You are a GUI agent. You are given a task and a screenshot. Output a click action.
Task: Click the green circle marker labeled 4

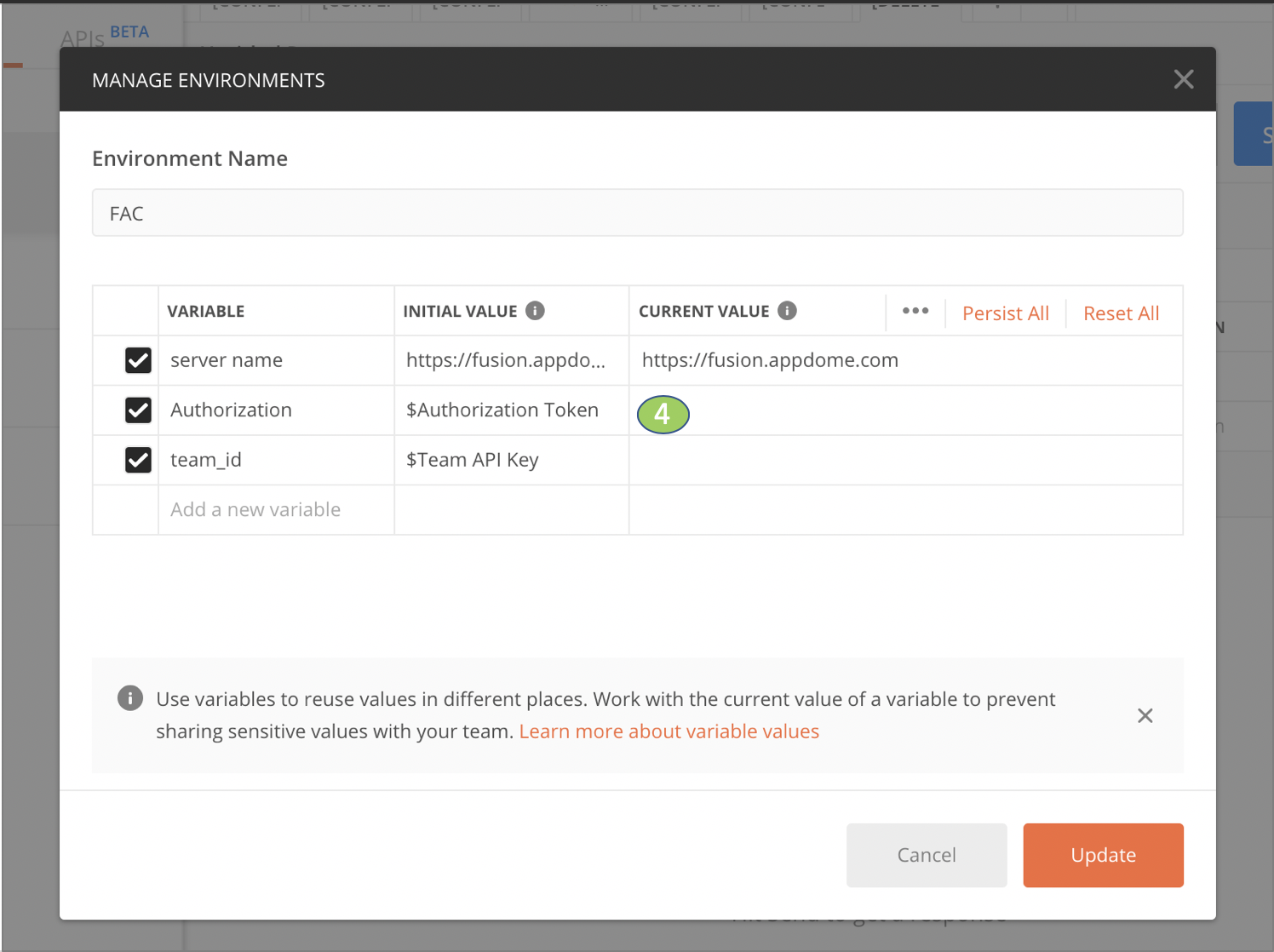(663, 415)
